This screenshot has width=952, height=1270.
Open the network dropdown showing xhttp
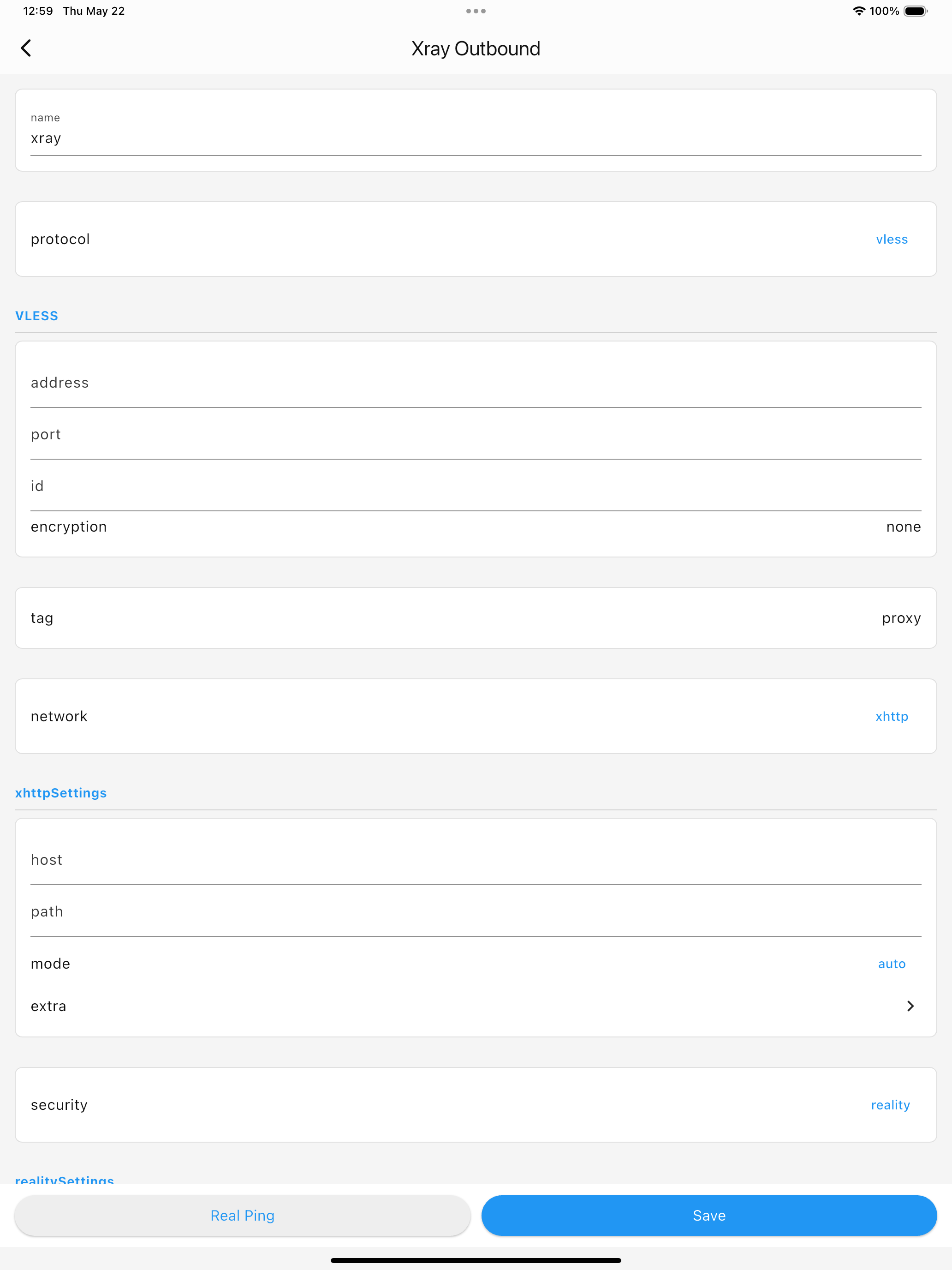(892, 717)
